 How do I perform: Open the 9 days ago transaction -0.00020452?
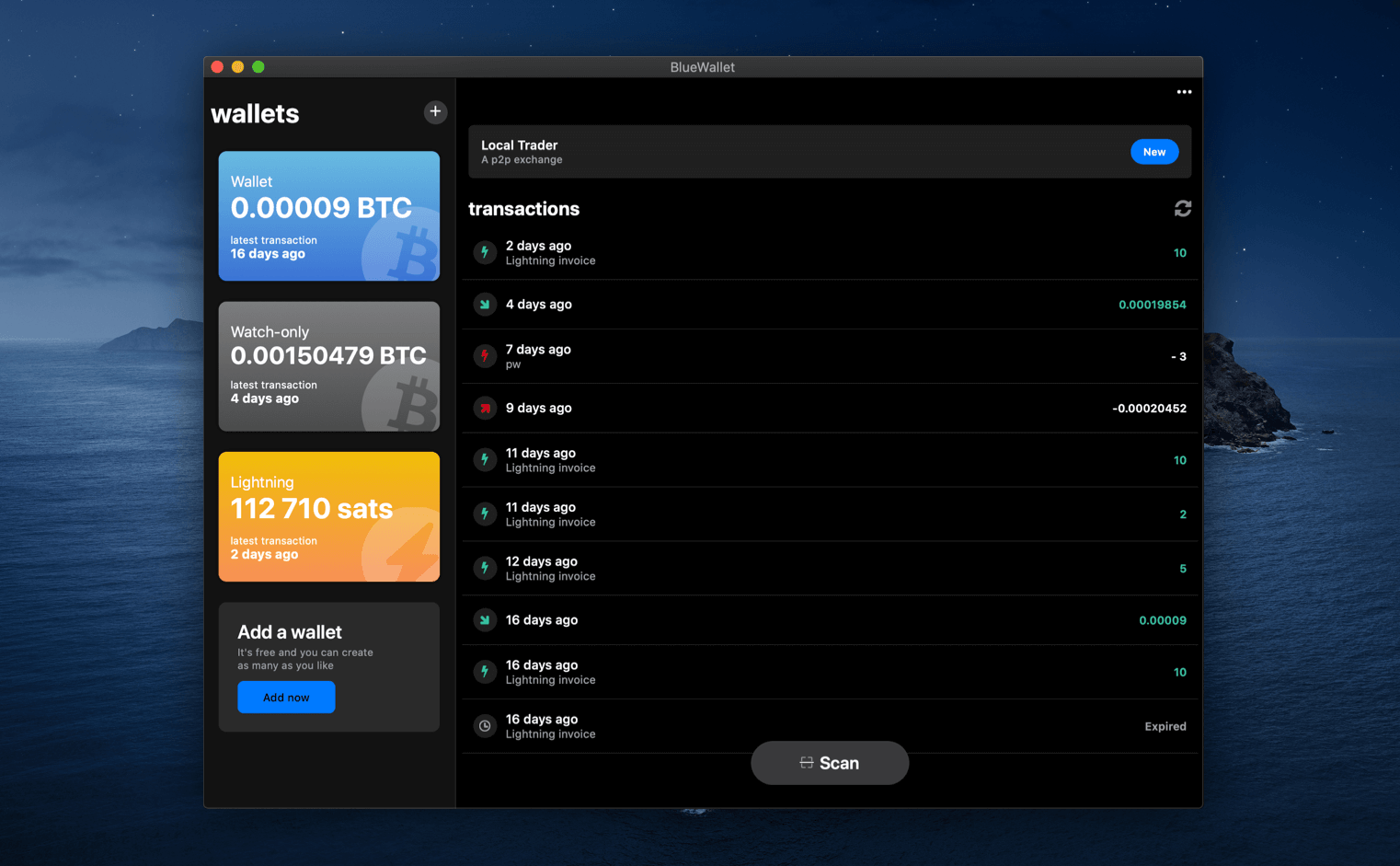pyautogui.click(x=830, y=408)
